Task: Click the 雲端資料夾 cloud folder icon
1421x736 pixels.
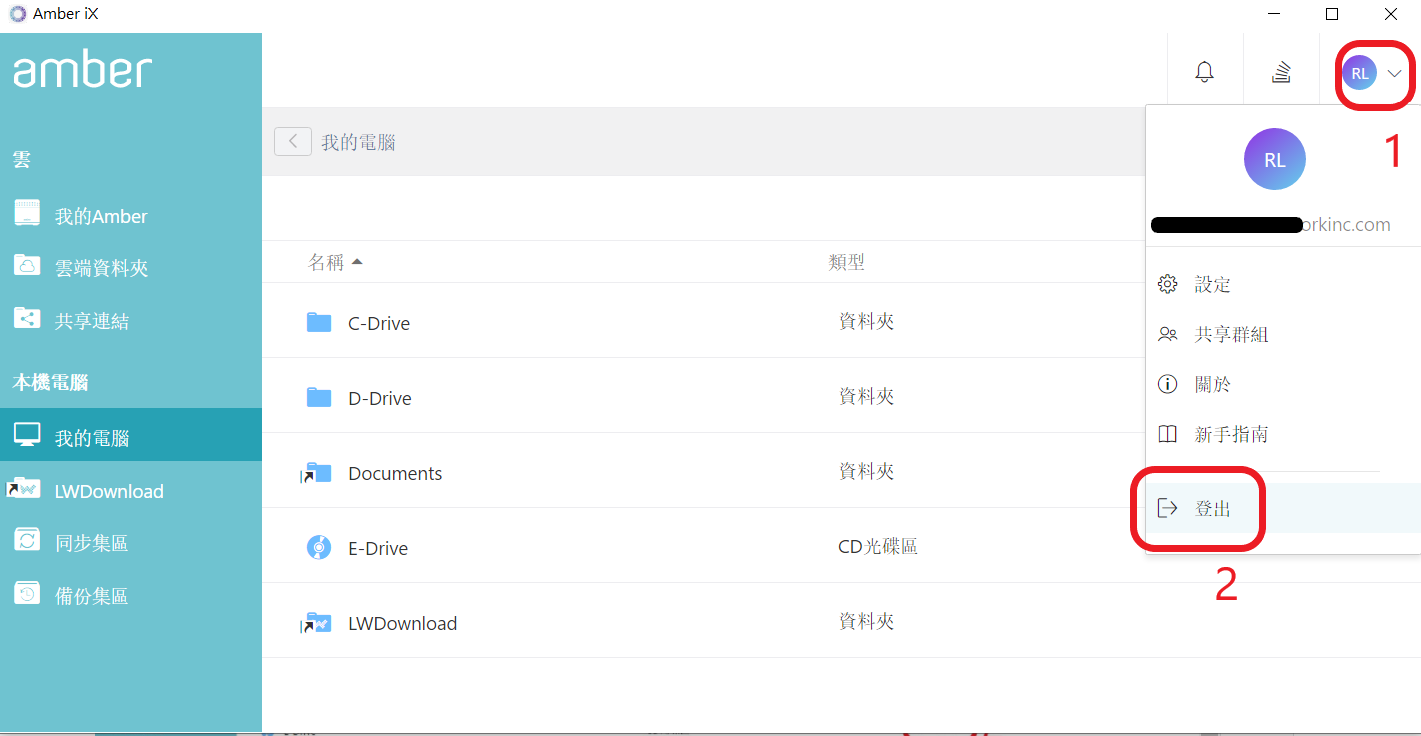Action: pos(27,265)
